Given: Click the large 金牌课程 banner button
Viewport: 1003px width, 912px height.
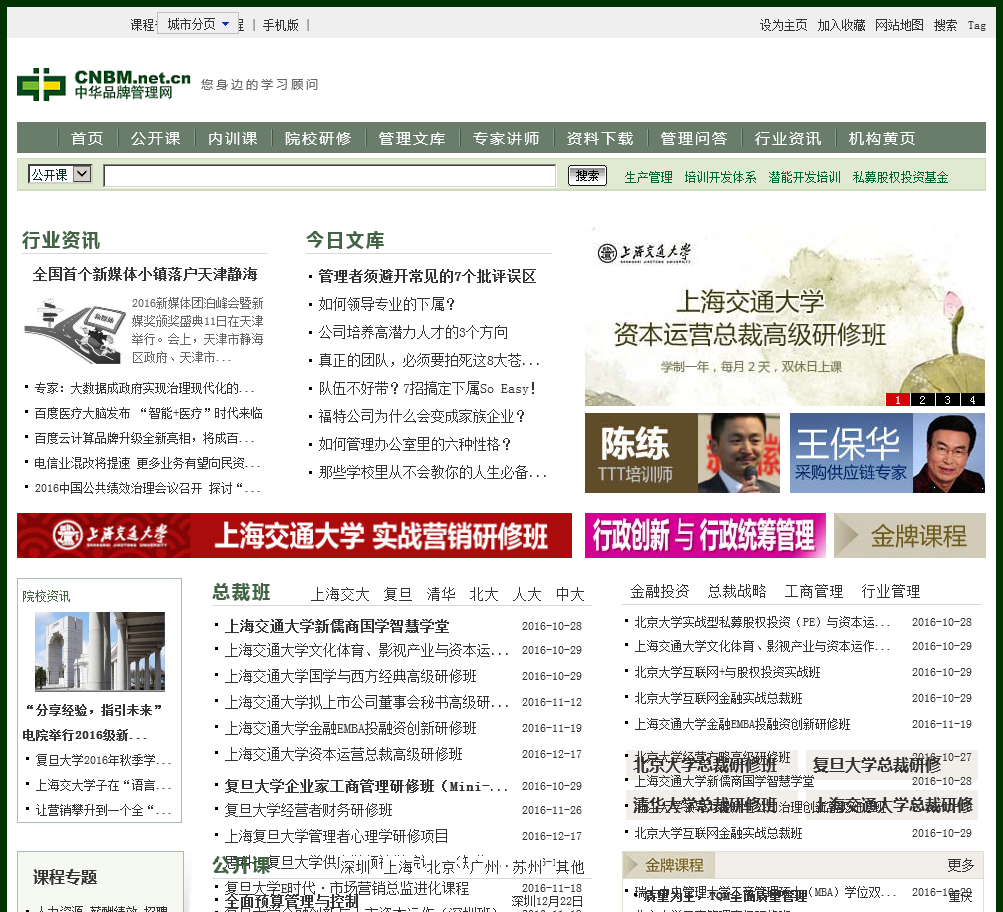Looking at the screenshot, I should pos(910,535).
